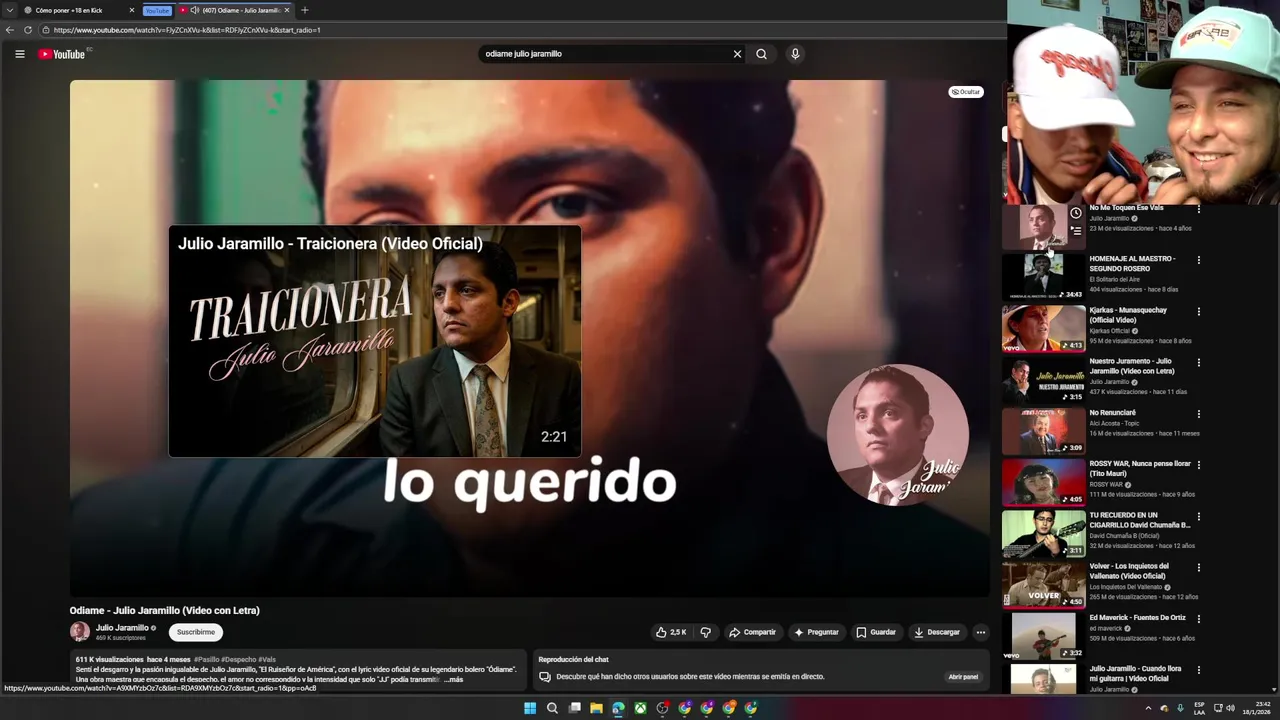Open options for 'Kjarkas - Munasquechay' video
Viewport: 1280px width, 720px height.
(1198, 311)
